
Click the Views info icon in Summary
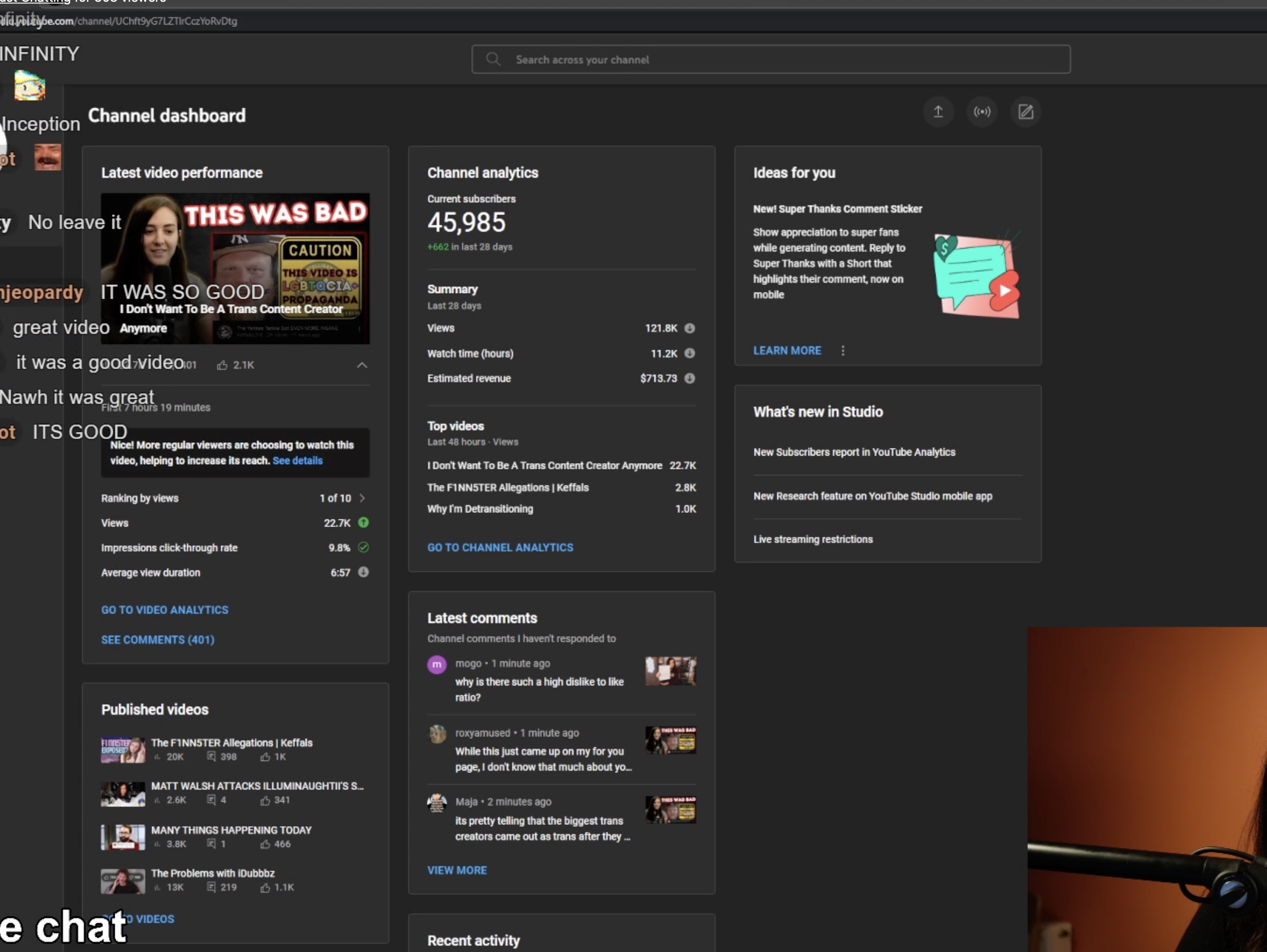(x=690, y=328)
